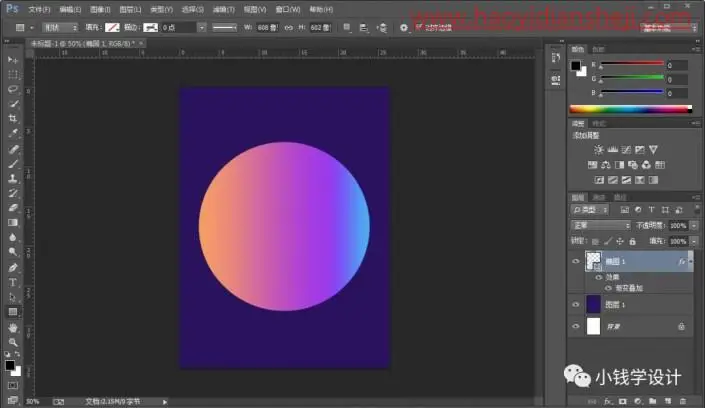This screenshot has height=408, width=705.
Task: Add Color Balance scales icon
Action: 606,165
